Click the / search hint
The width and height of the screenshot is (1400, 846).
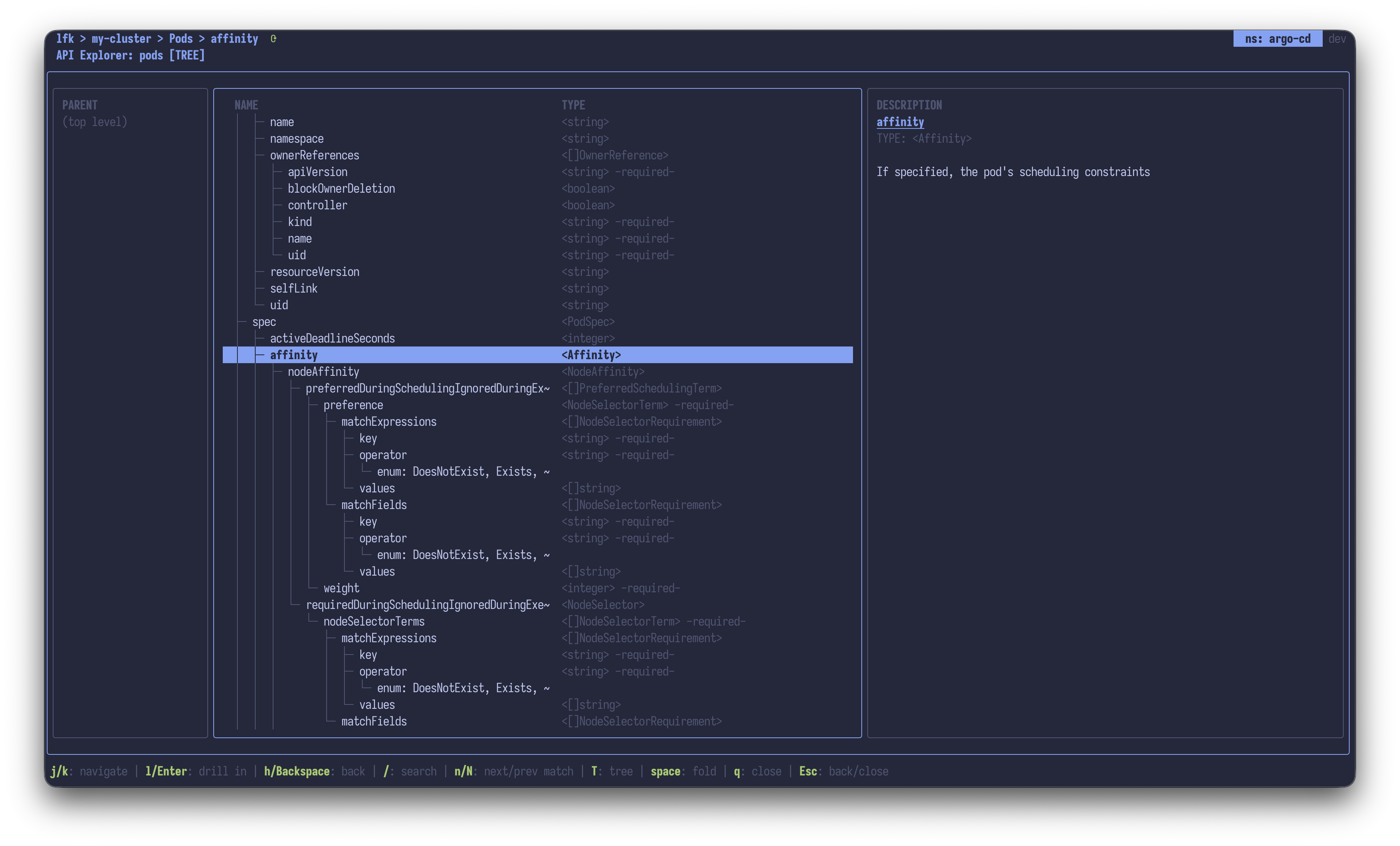coord(410,771)
